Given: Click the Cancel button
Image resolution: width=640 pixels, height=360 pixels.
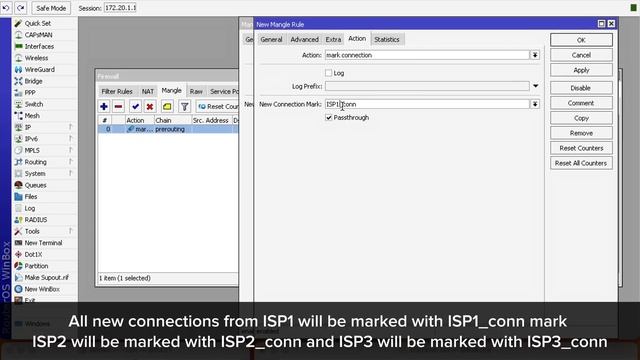Looking at the screenshot, I should coord(581,55).
